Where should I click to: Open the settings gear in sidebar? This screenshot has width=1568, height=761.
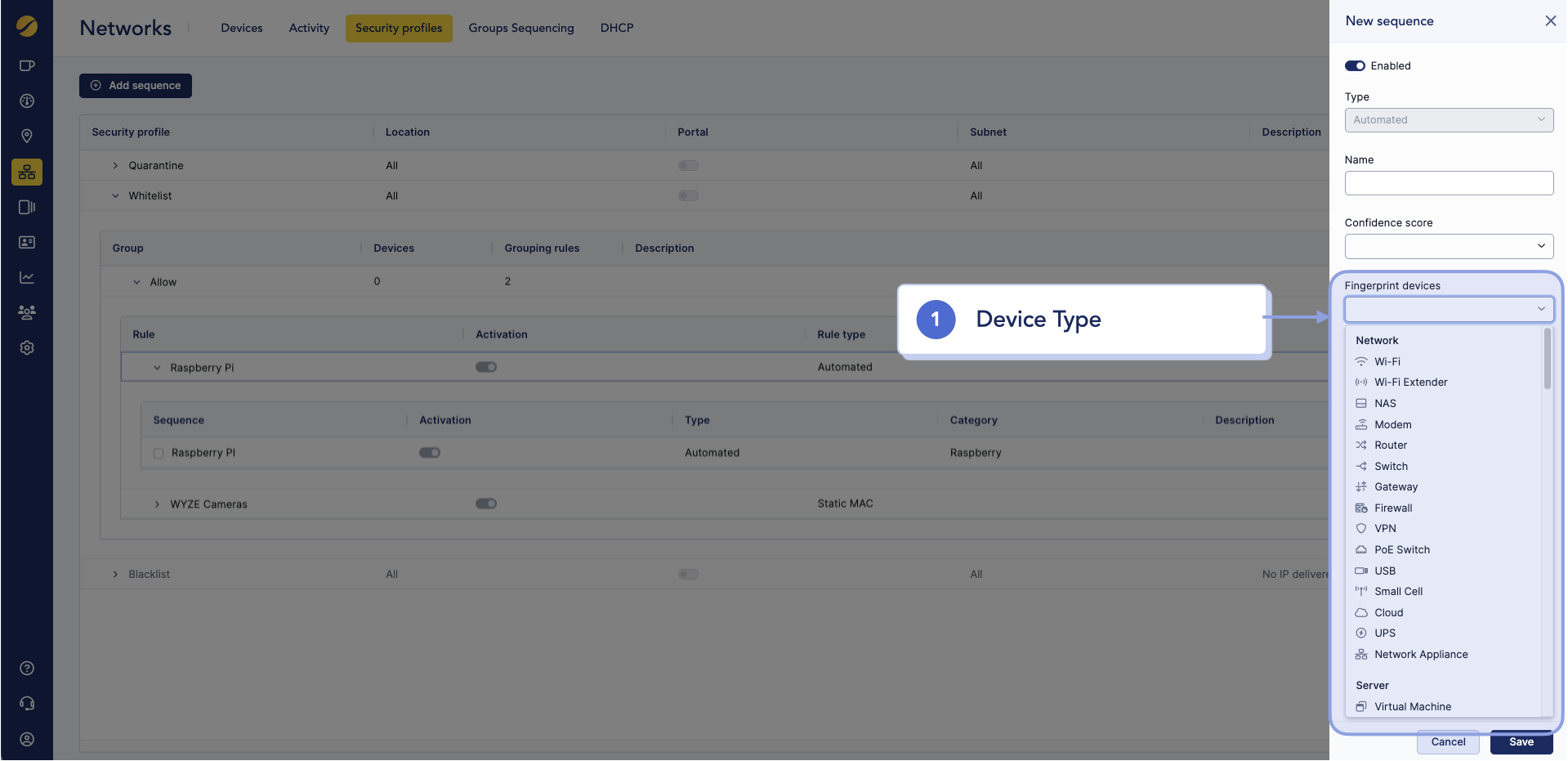[x=27, y=348]
